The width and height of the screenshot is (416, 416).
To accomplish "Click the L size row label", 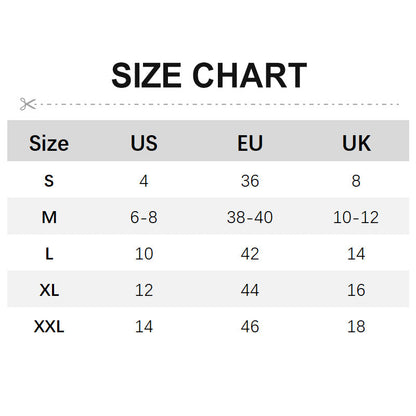I will tap(49, 254).
